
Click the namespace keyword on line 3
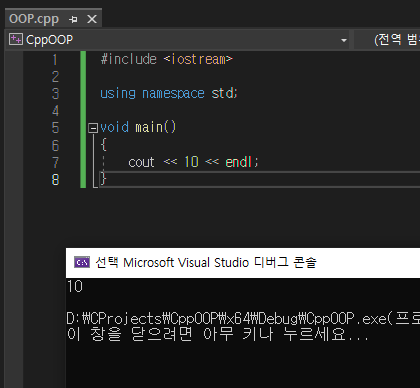click(173, 94)
